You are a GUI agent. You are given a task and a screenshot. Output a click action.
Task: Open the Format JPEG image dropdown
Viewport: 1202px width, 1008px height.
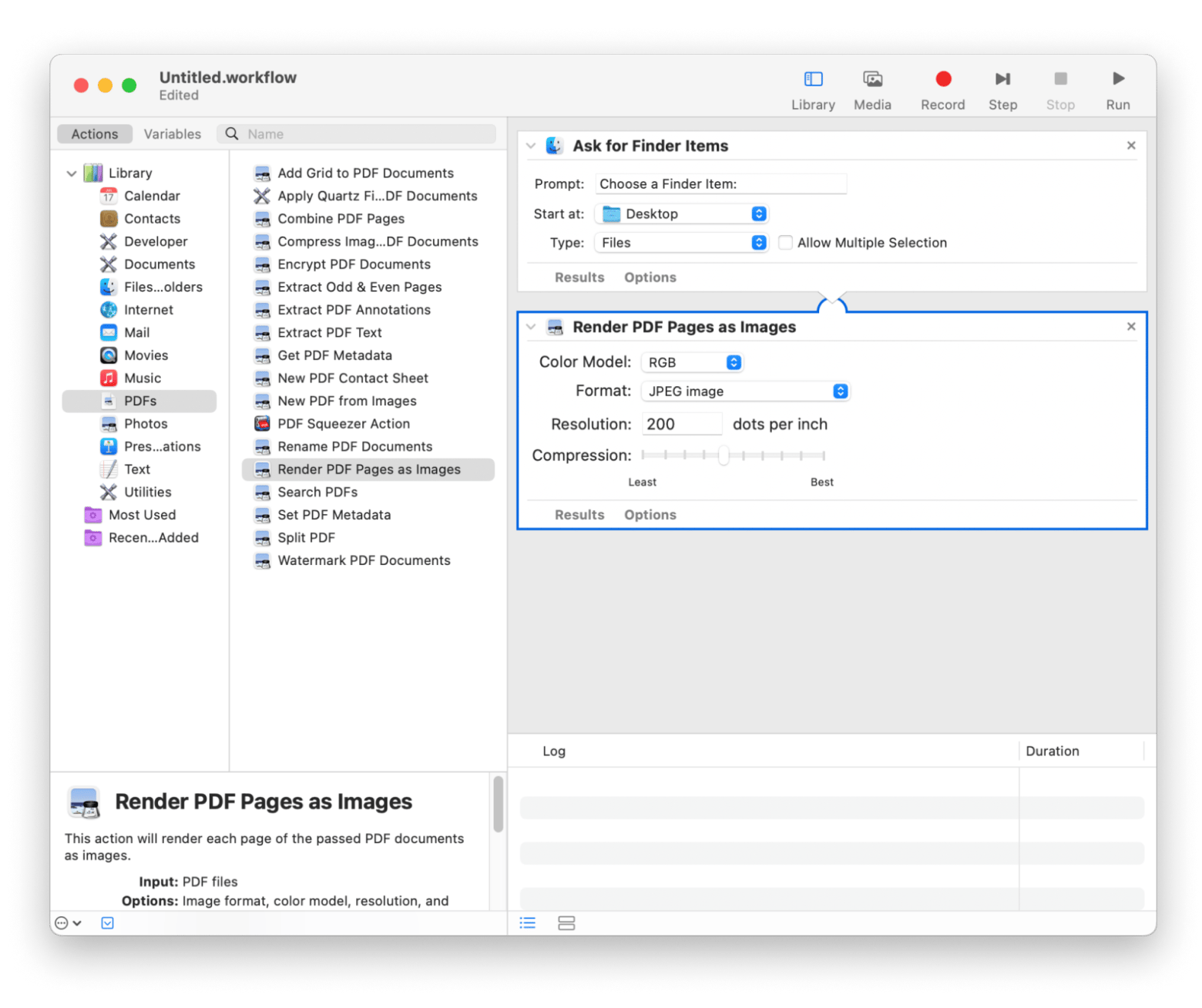click(744, 391)
